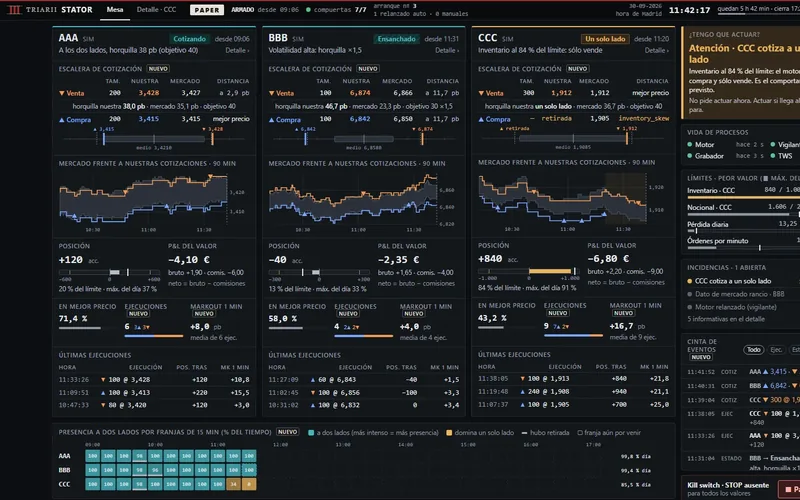Click the BBB position limit bar
This screenshot has height=500, width=800.
[x=319, y=272]
